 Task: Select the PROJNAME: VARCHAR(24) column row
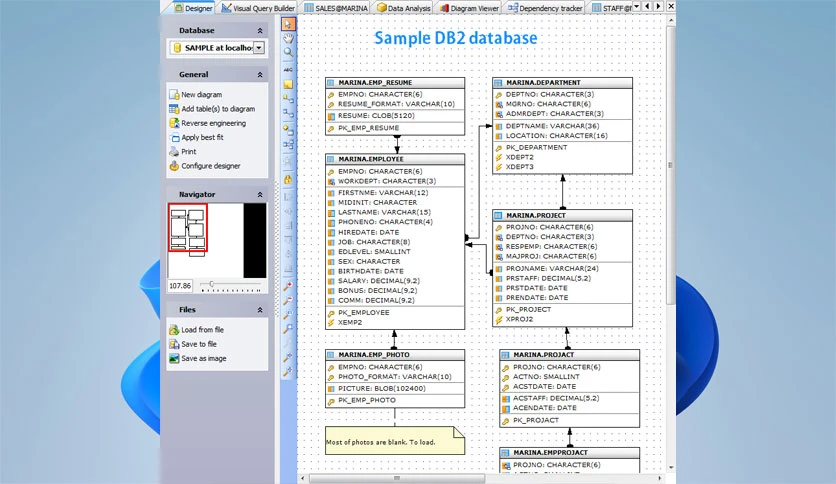(x=562, y=269)
